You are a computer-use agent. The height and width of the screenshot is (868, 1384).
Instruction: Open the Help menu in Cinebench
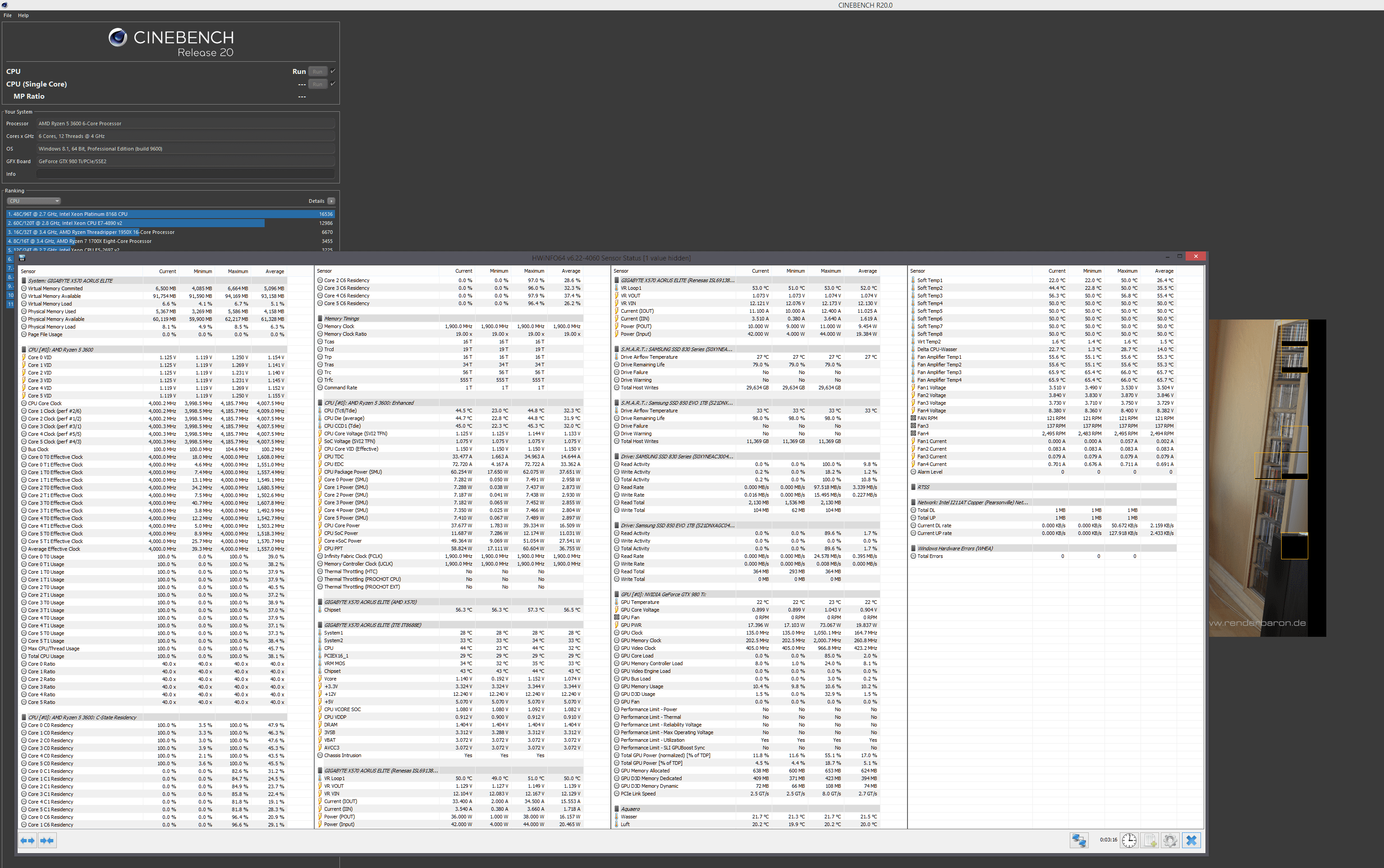pos(23,15)
